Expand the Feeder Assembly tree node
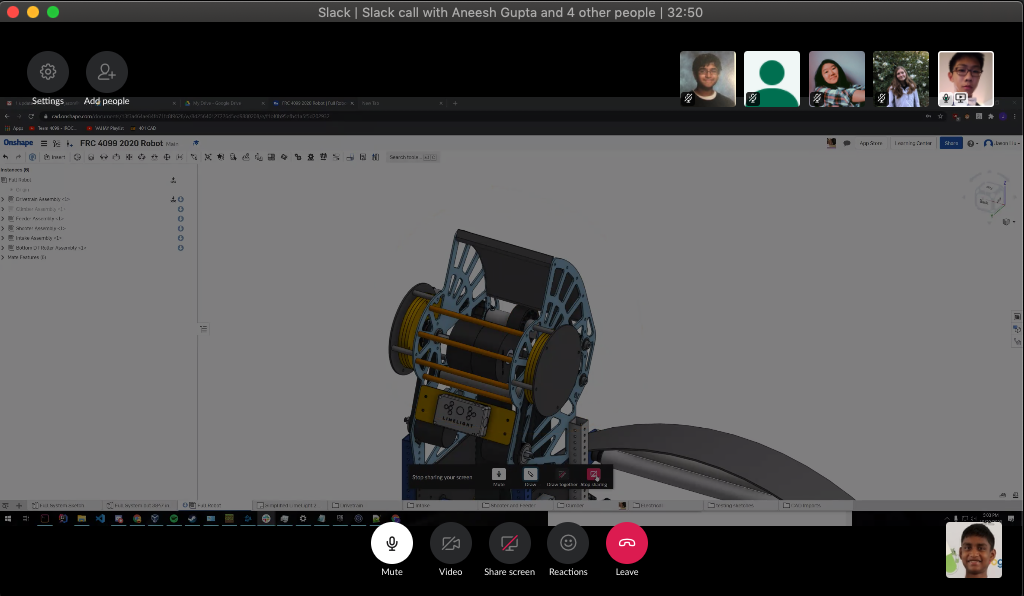The height and width of the screenshot is (596, 1024). pos(3,219)
